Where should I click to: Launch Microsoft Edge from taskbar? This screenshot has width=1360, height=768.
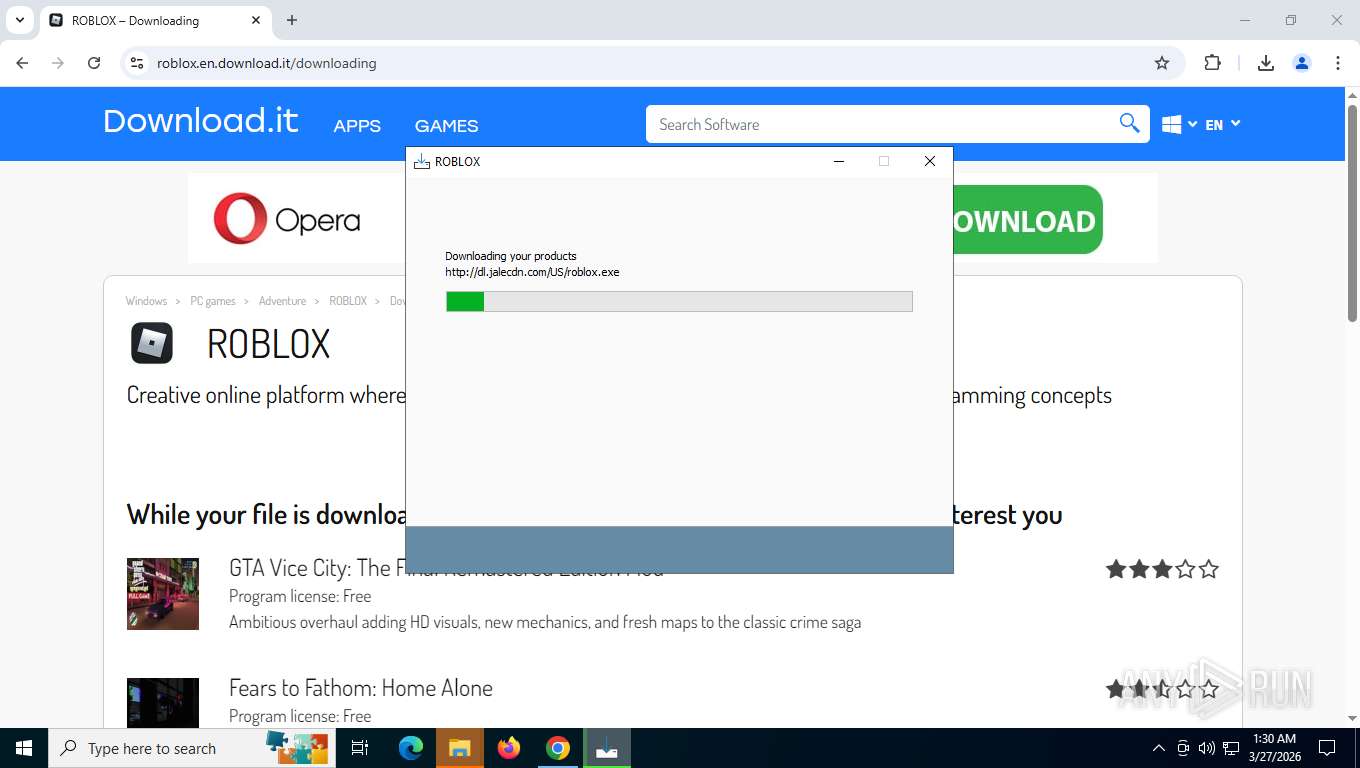tap(410, 748)
